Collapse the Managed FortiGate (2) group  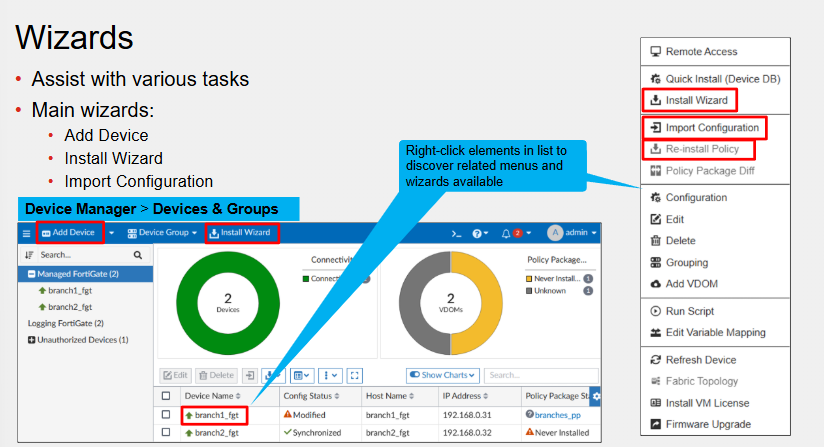point(32,274)
